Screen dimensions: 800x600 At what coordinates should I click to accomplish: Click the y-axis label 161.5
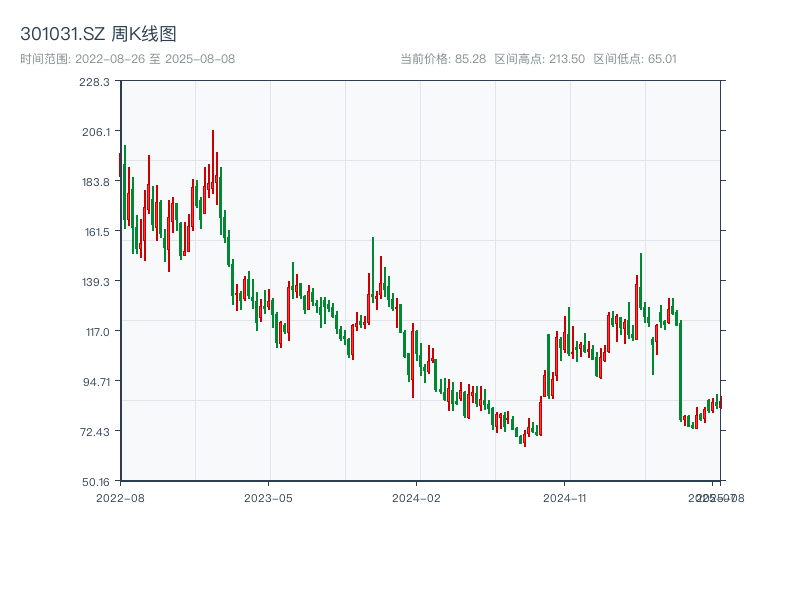tap(97, 232)
